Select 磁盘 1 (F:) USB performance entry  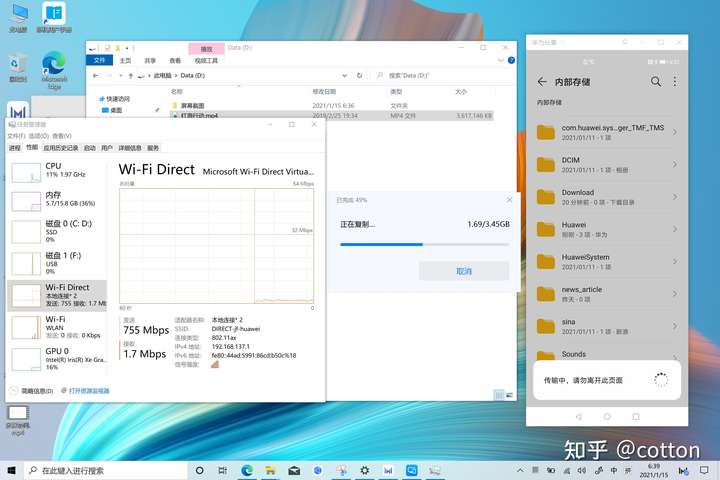tap(57, 263)
